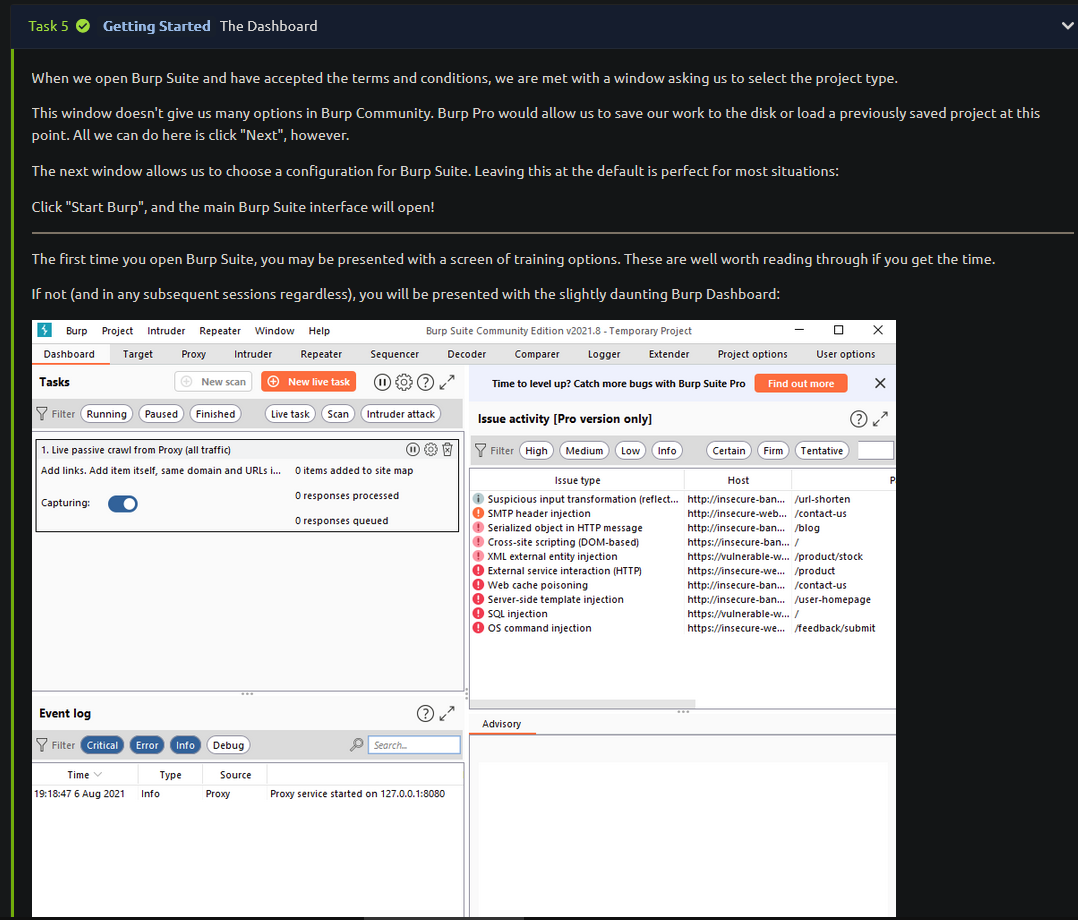This screenshot has height=920, width=1078.
Task: Open the Window menu
Action: tap(274, 331)
